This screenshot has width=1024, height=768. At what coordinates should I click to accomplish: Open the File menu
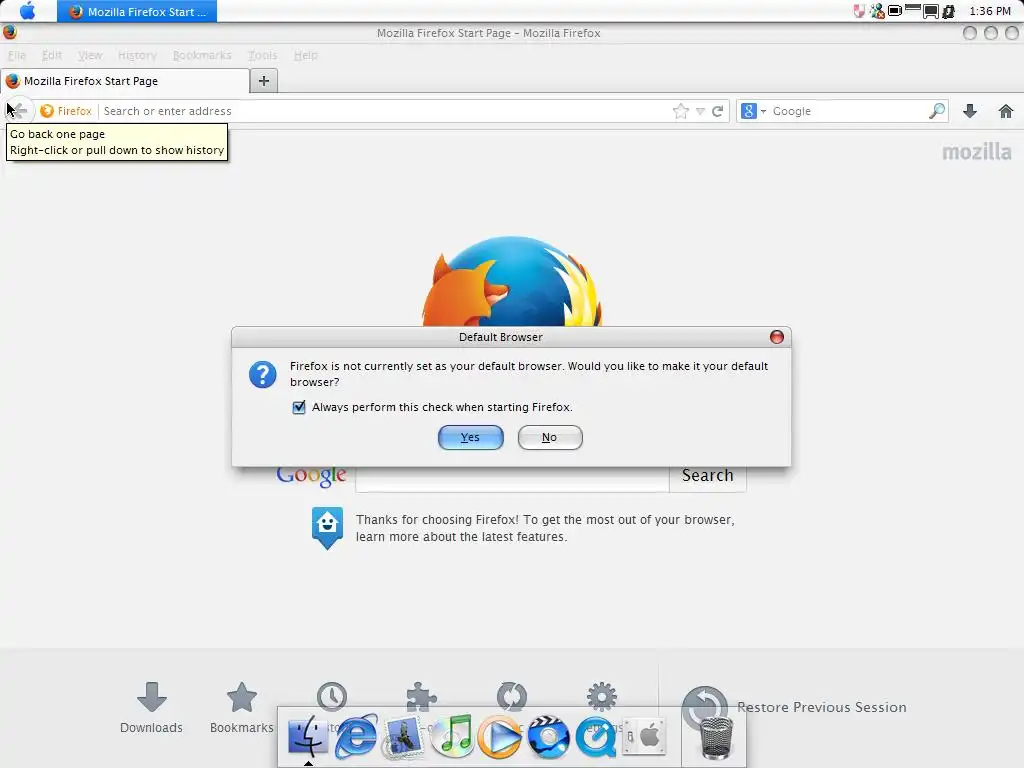point(17,56)
